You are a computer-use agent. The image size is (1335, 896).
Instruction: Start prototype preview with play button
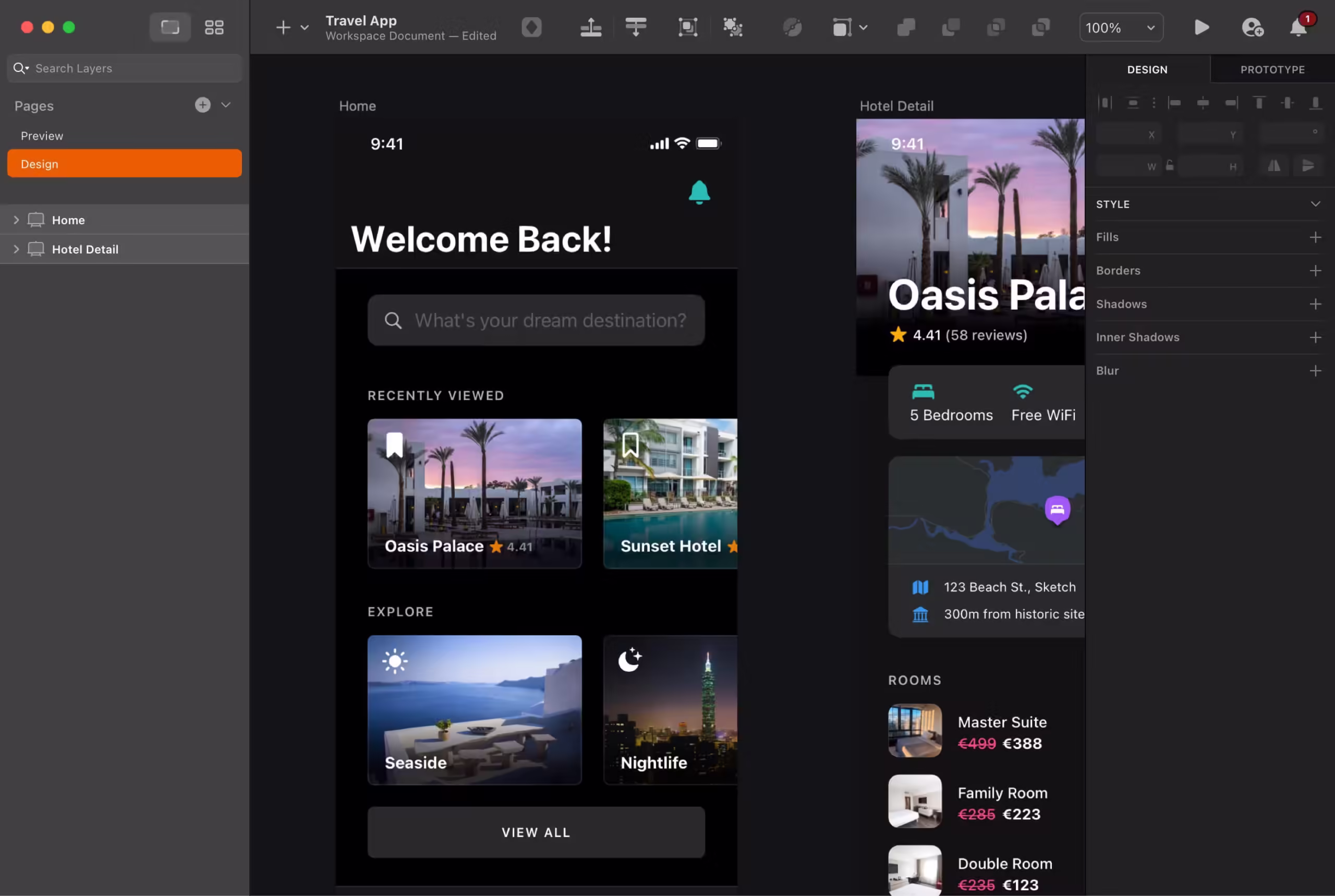(x=1201, y=27)
